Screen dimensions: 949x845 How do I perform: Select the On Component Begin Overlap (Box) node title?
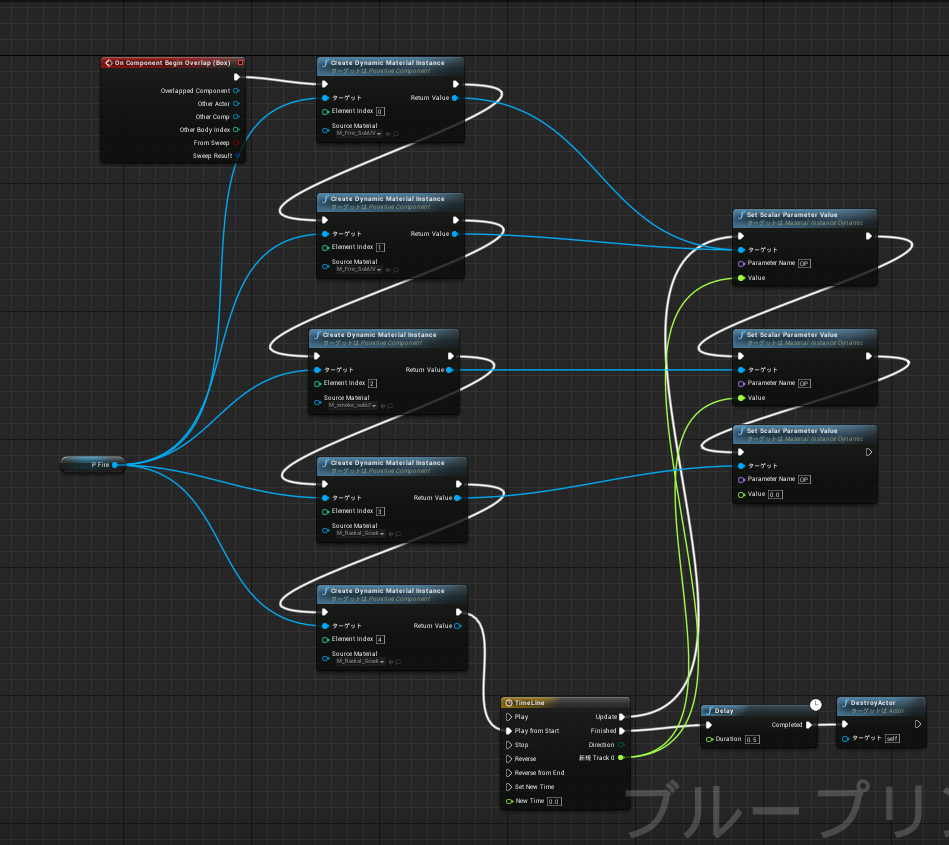[172, 62]
